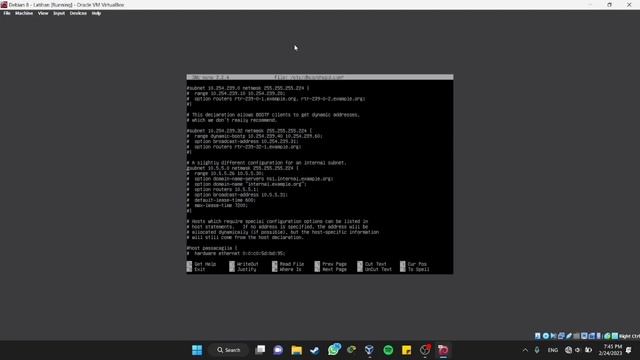
Task: Click the 'max-lease-time 7200;' line
Action: 220,205
